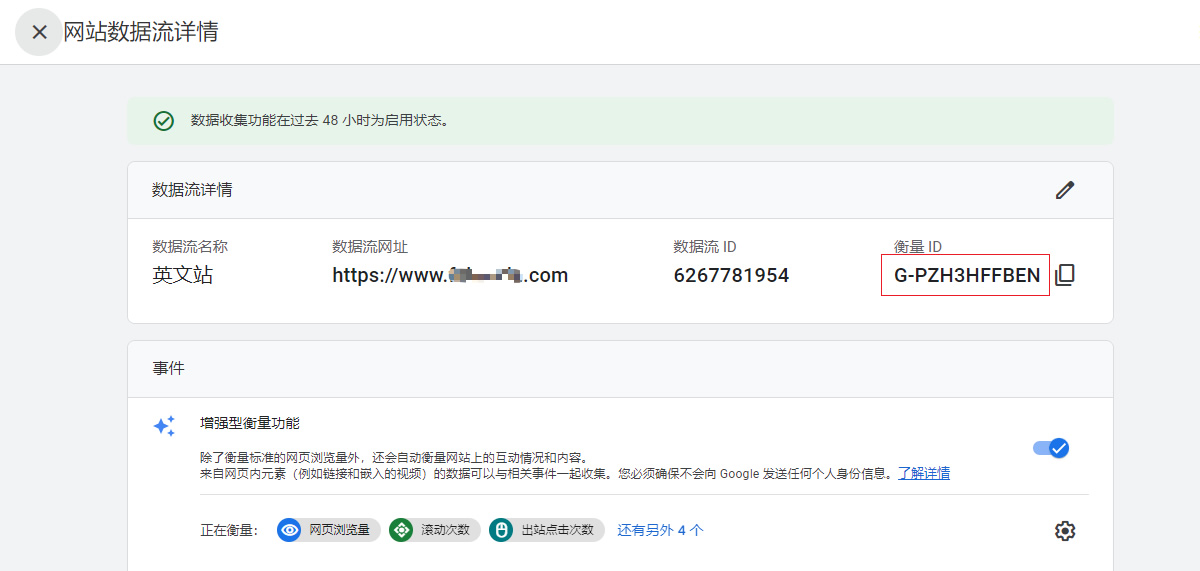Image resolution: width=1200 pixels, height=571 pixels.
Task: Click the 数据流名称 label
Action: [x=190, y=247]
